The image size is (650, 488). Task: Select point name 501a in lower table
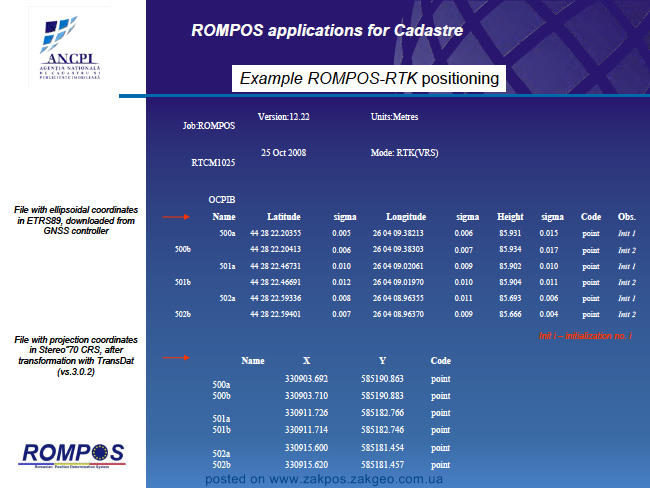pos(221,419)
